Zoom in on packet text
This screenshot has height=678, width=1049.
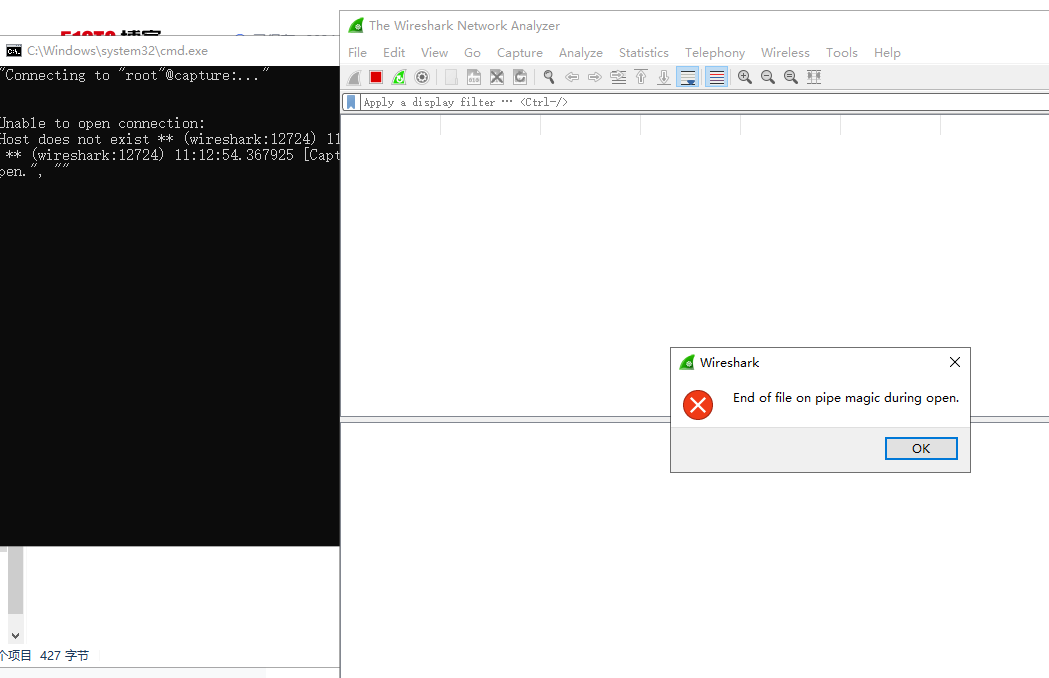[x=745, y=78]
